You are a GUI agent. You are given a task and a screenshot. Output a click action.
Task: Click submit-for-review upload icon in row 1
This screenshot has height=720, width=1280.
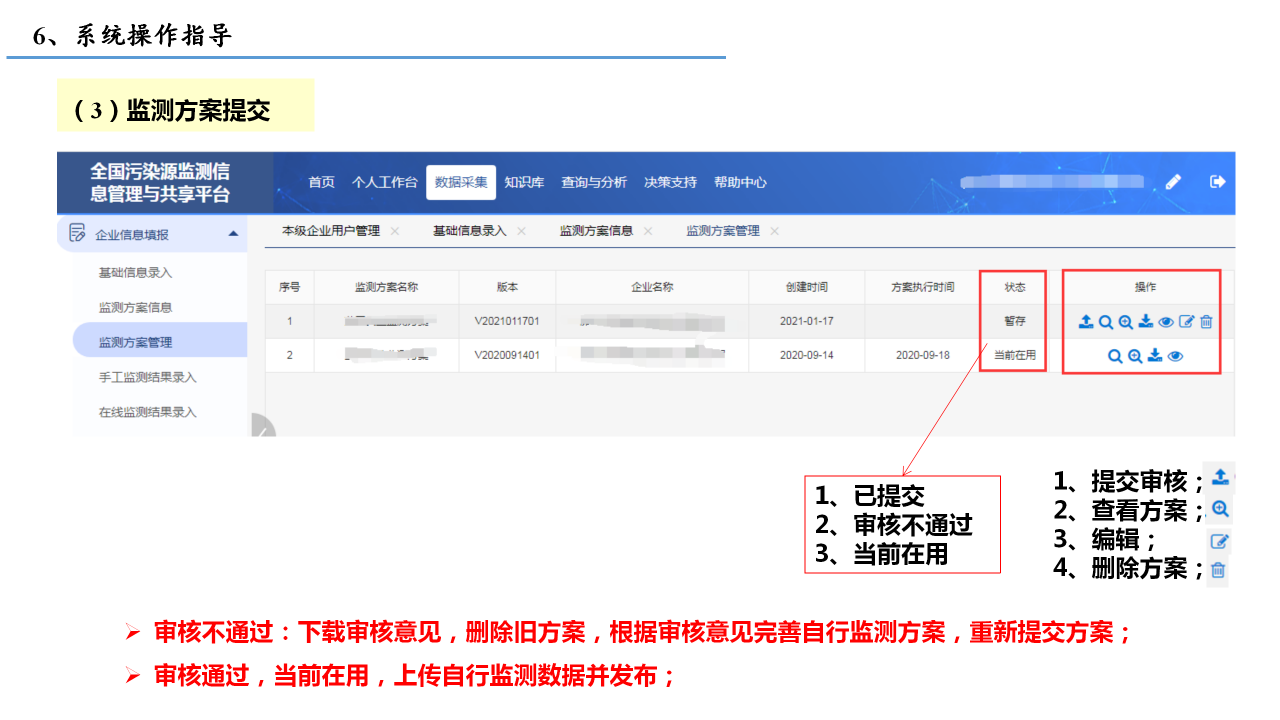(1086, 322)
